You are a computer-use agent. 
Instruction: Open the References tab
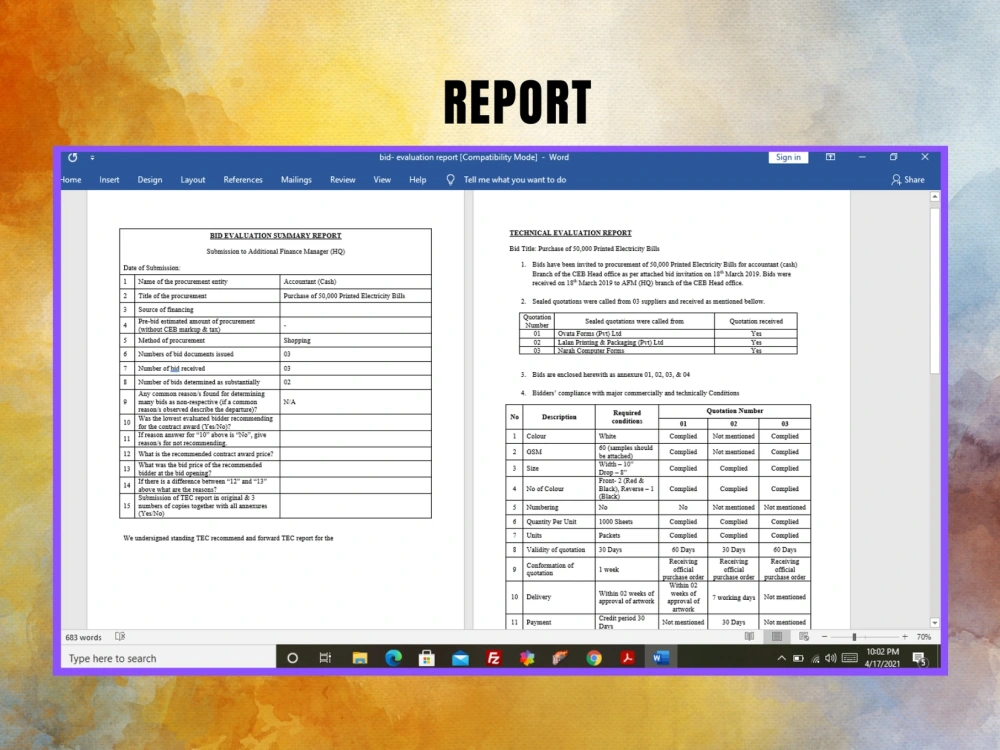[243, 180]
